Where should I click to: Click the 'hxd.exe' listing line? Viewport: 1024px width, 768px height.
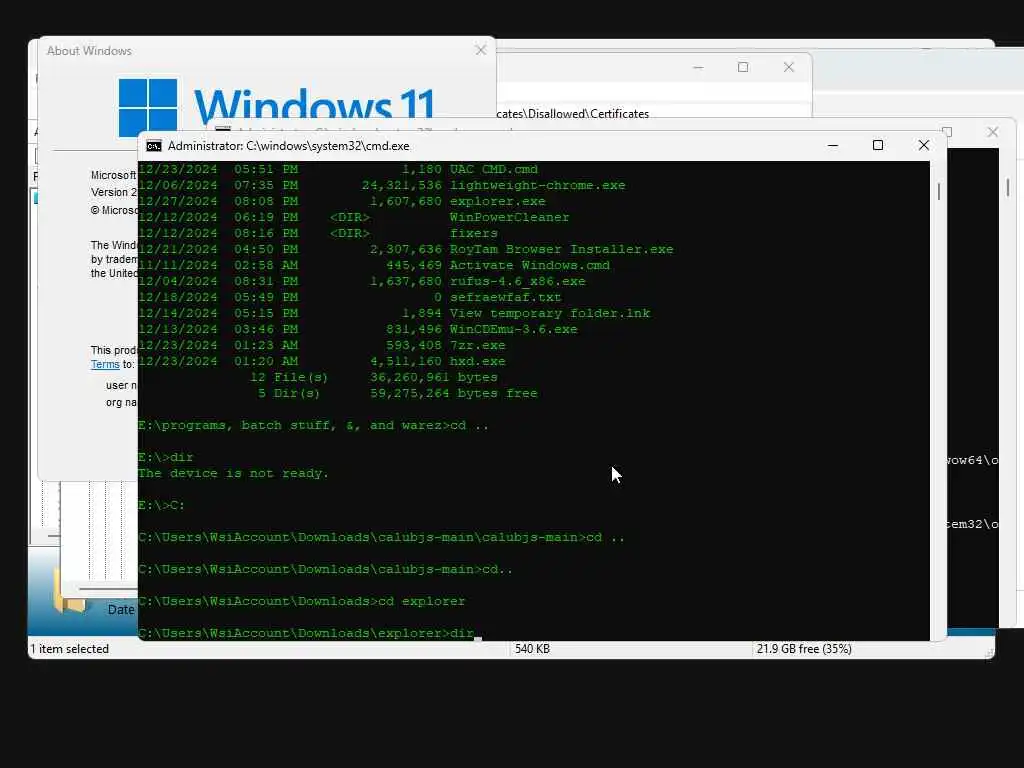coord(322,361)
